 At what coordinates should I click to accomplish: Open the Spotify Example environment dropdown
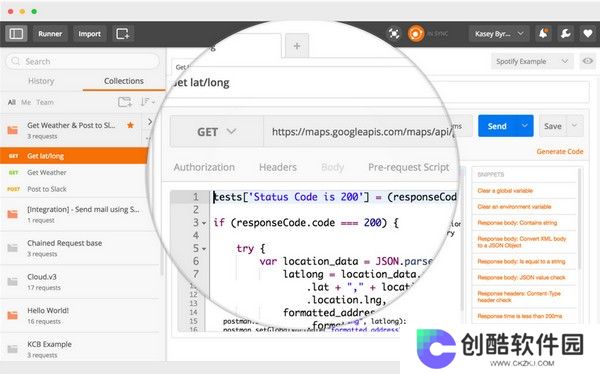pos(532,61)
